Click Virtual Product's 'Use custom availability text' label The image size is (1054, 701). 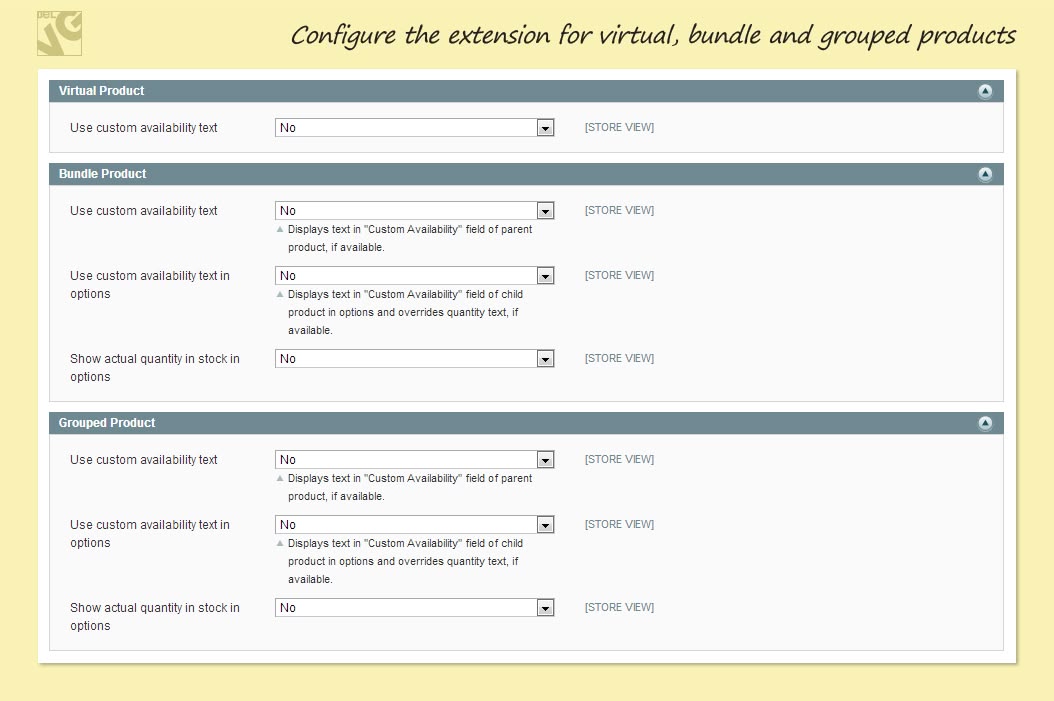click(x=144, y=128)
